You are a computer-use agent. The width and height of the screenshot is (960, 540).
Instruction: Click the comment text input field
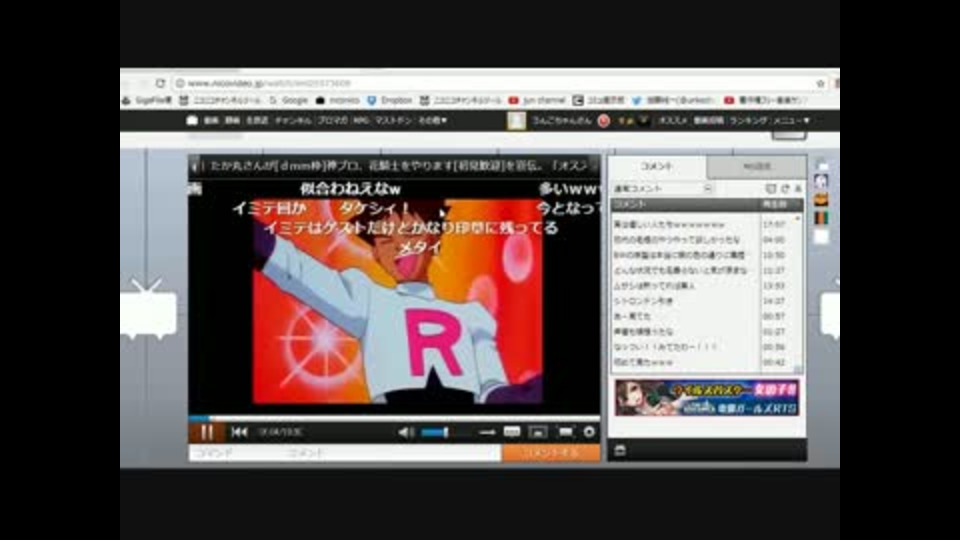(x=391, y=453)
